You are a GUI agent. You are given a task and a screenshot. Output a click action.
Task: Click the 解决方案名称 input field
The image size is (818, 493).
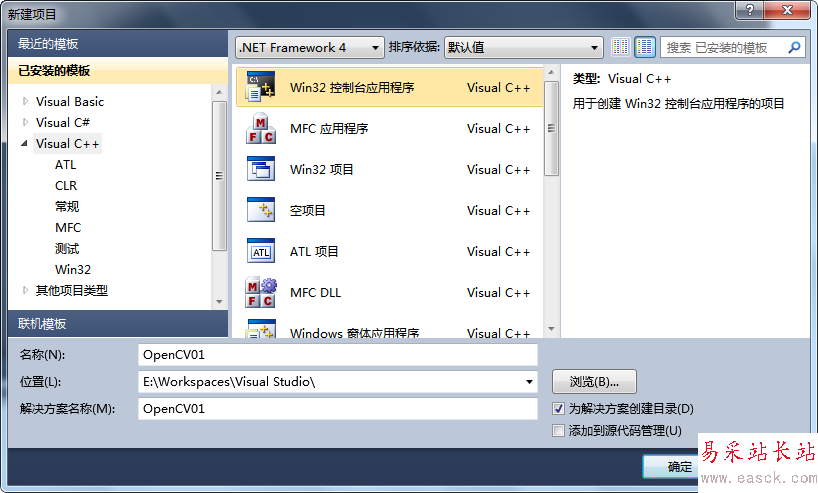[x=338, y=408]
